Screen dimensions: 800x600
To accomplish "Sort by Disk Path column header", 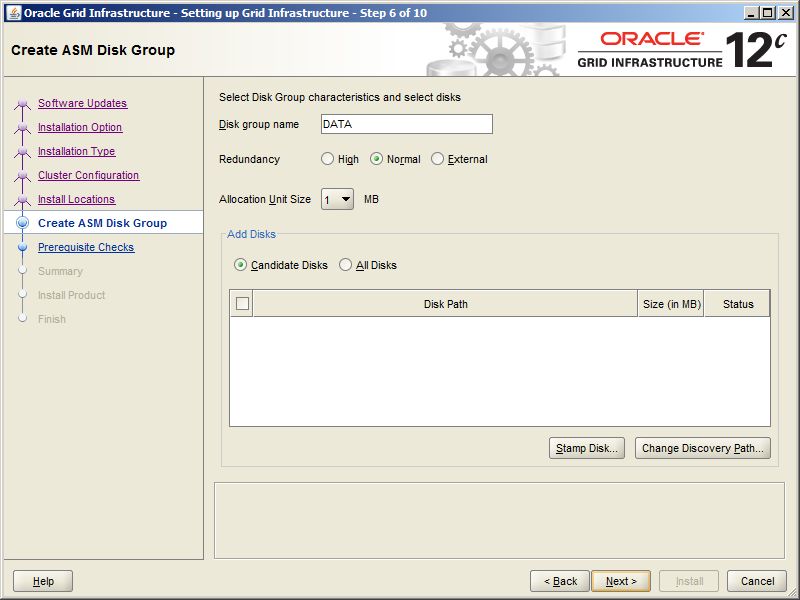I will pyautogui.click(x=445, y=304).
